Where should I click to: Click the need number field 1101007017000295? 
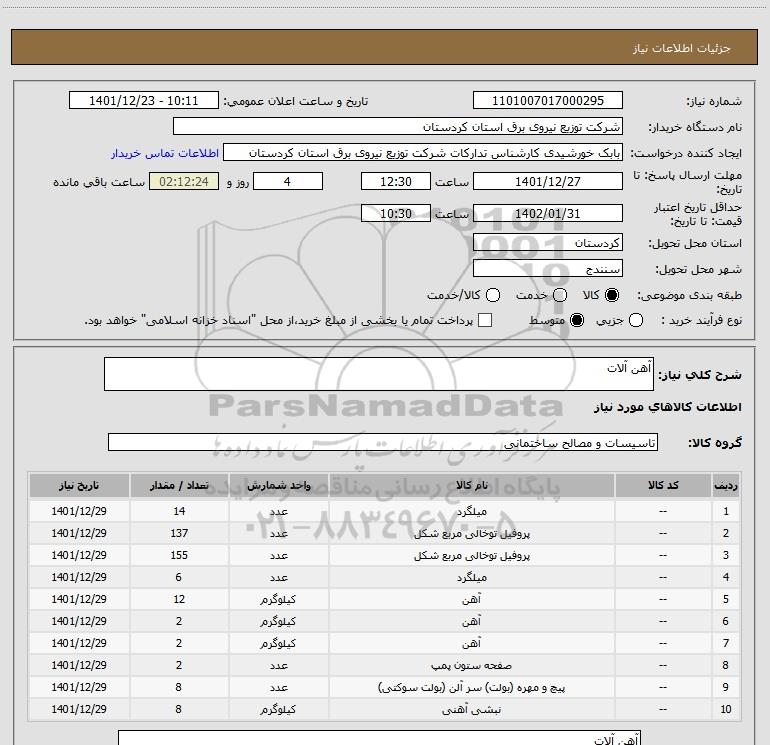pyautogui.click(x=548, y=101)
